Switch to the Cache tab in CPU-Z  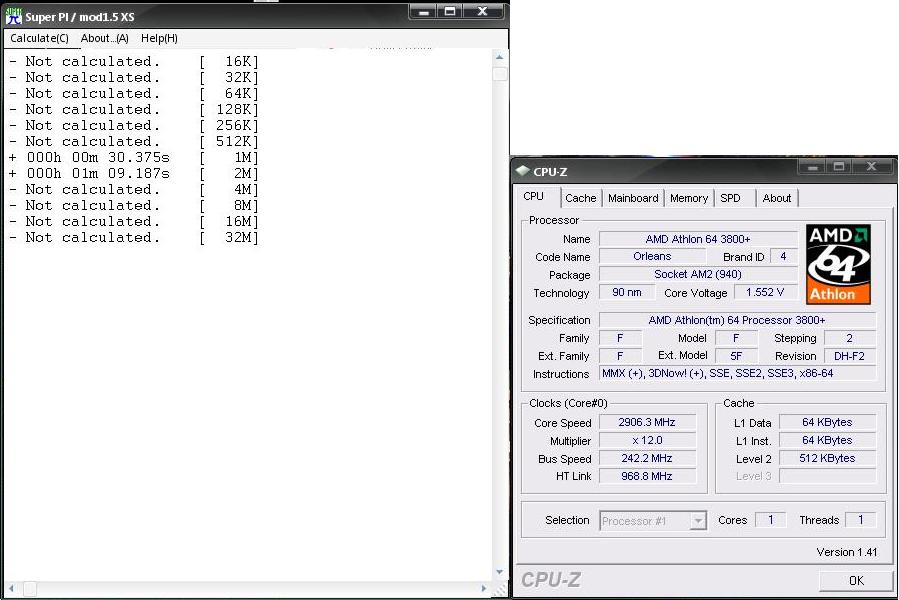tap(580, 198)
